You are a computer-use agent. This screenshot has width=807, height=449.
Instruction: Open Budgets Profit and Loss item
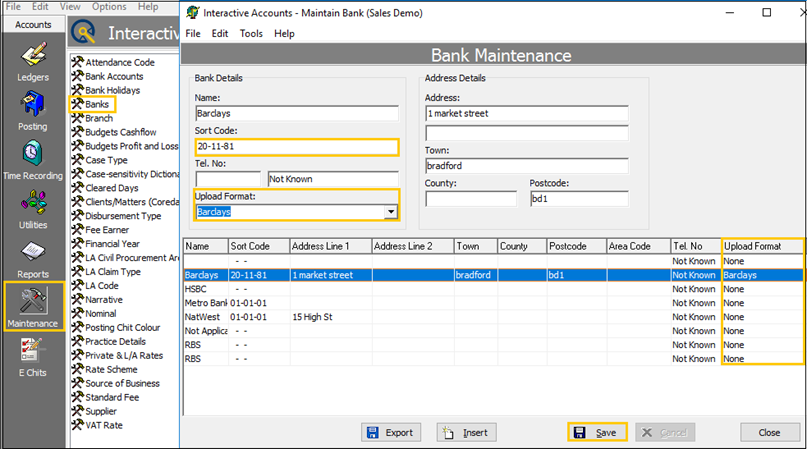[125, 146]
